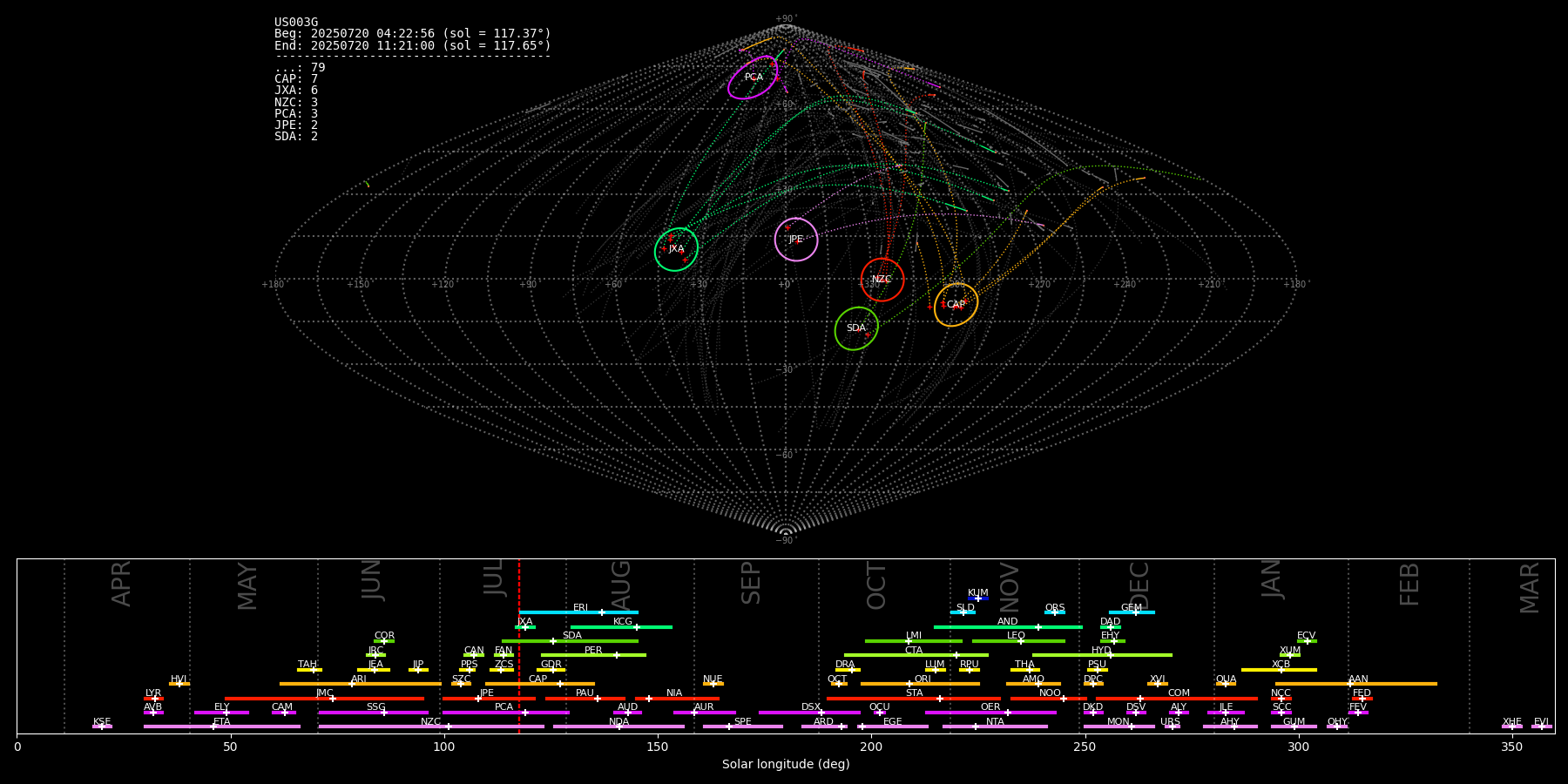Click the purple DSX shower bar in timeline
The width and height of the screenshot is (1568, 784).
tap(809, 713)
